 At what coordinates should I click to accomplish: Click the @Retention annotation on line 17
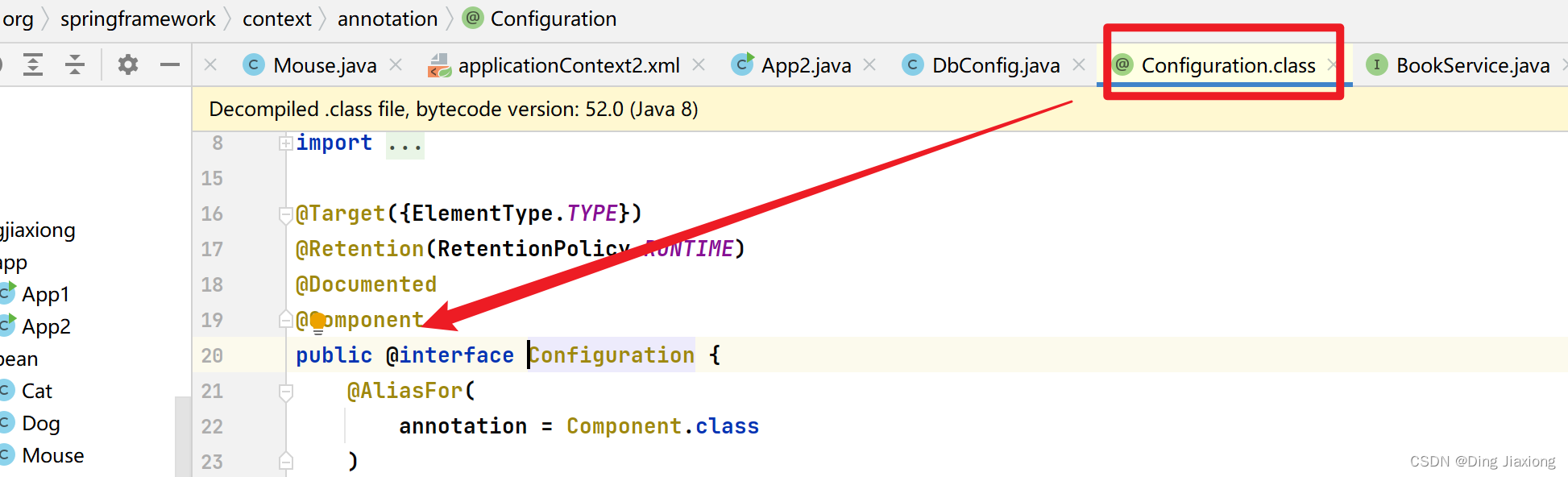tap(359, 249)
